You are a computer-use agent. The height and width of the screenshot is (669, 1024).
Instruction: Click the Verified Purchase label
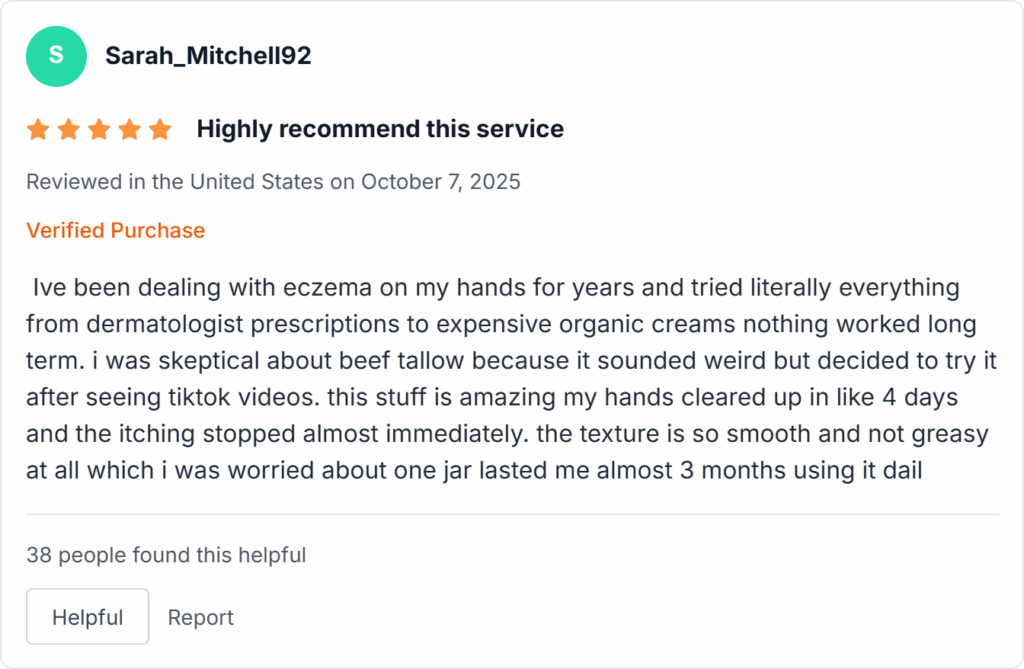pyautogui.click(x=115, y=230)
